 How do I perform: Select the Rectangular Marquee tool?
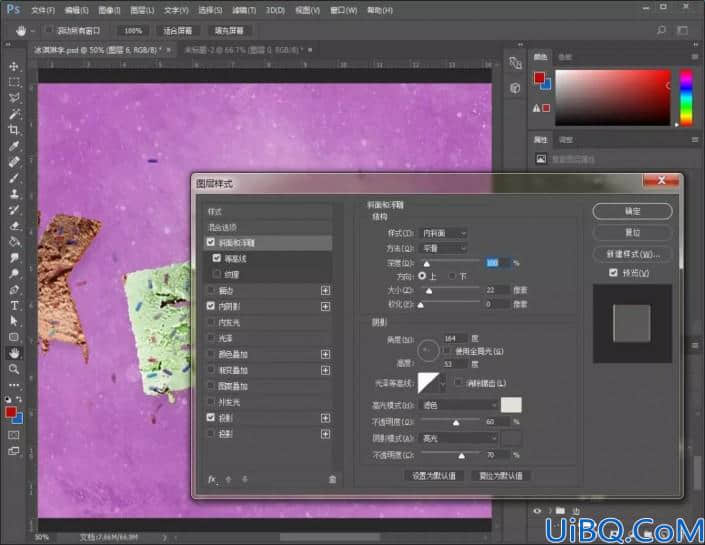14,82
